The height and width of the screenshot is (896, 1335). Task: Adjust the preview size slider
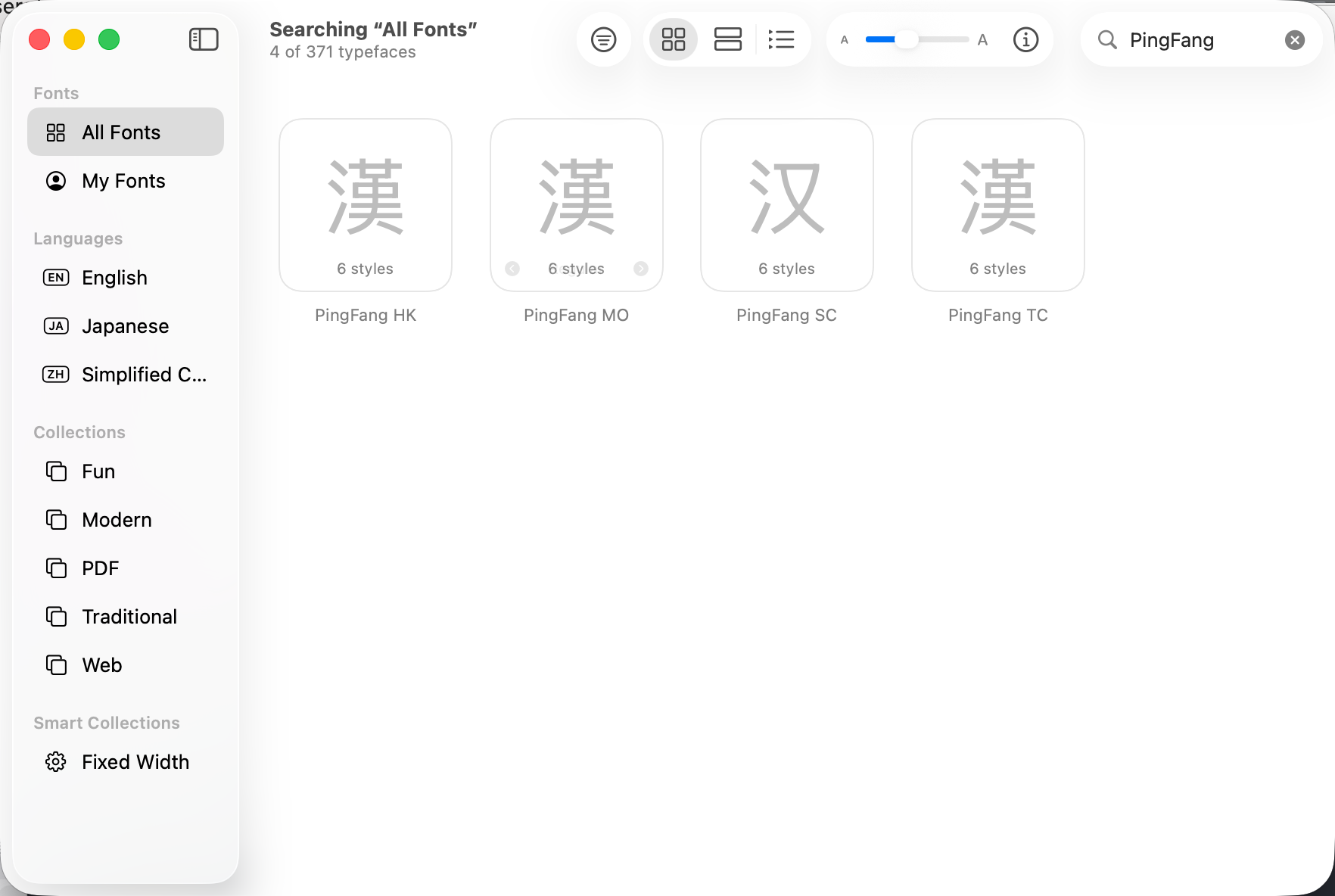(917, 39)
